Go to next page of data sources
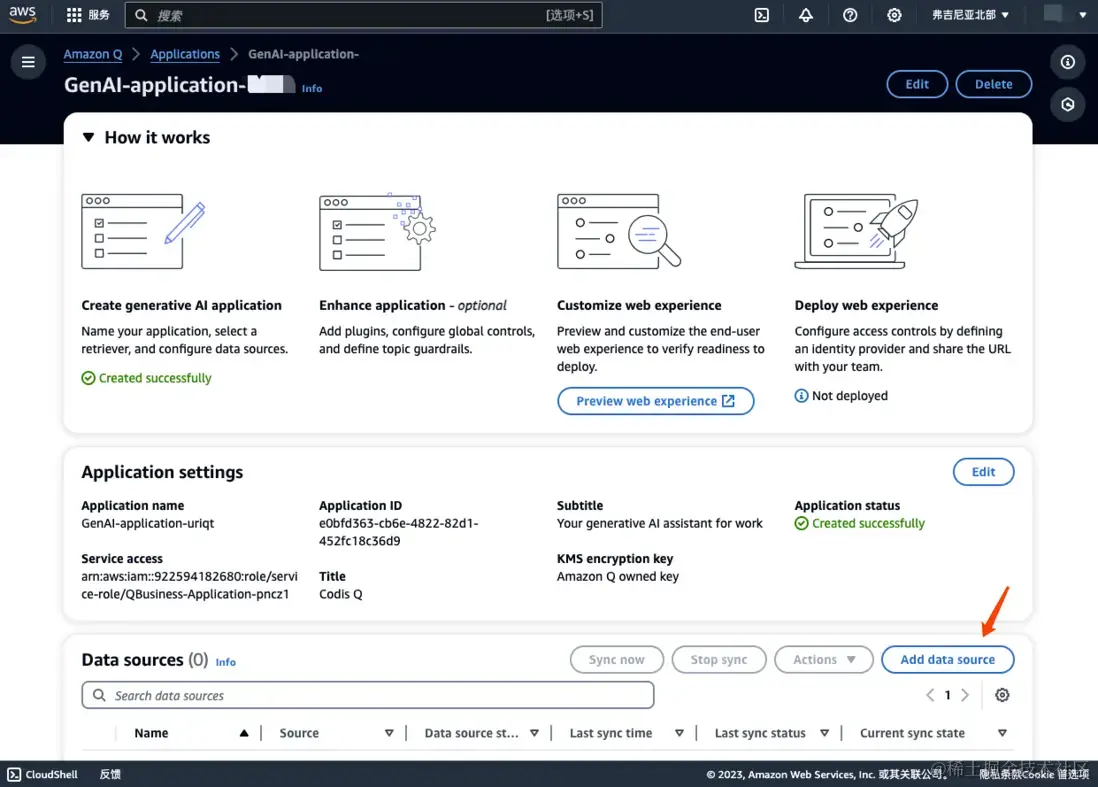The image size is (1098, 787). (x=965, y=695)
